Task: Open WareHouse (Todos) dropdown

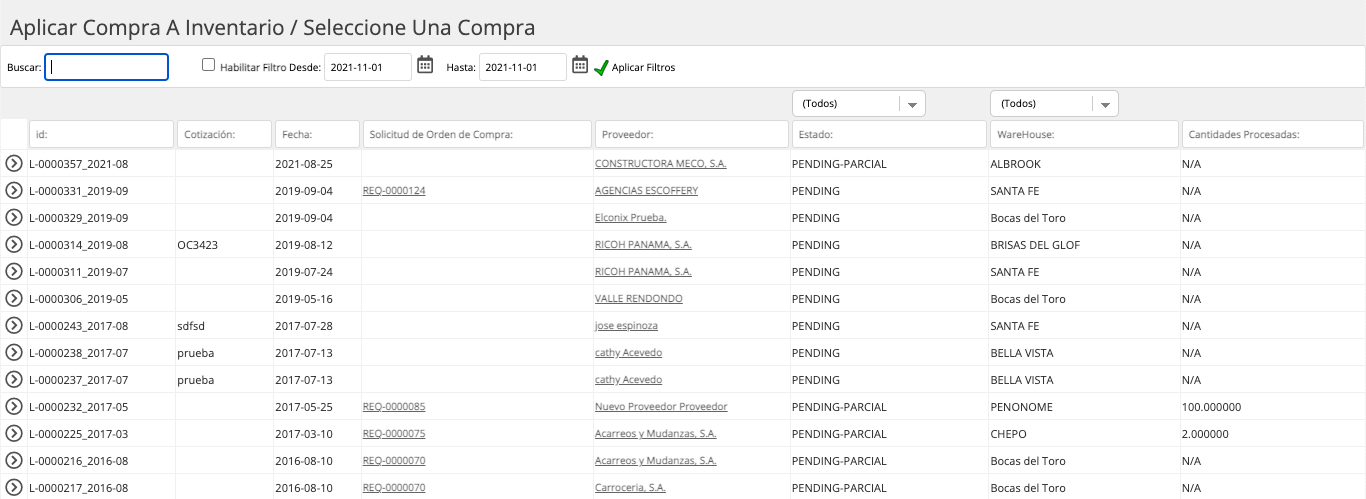Action: point(1053,104)
